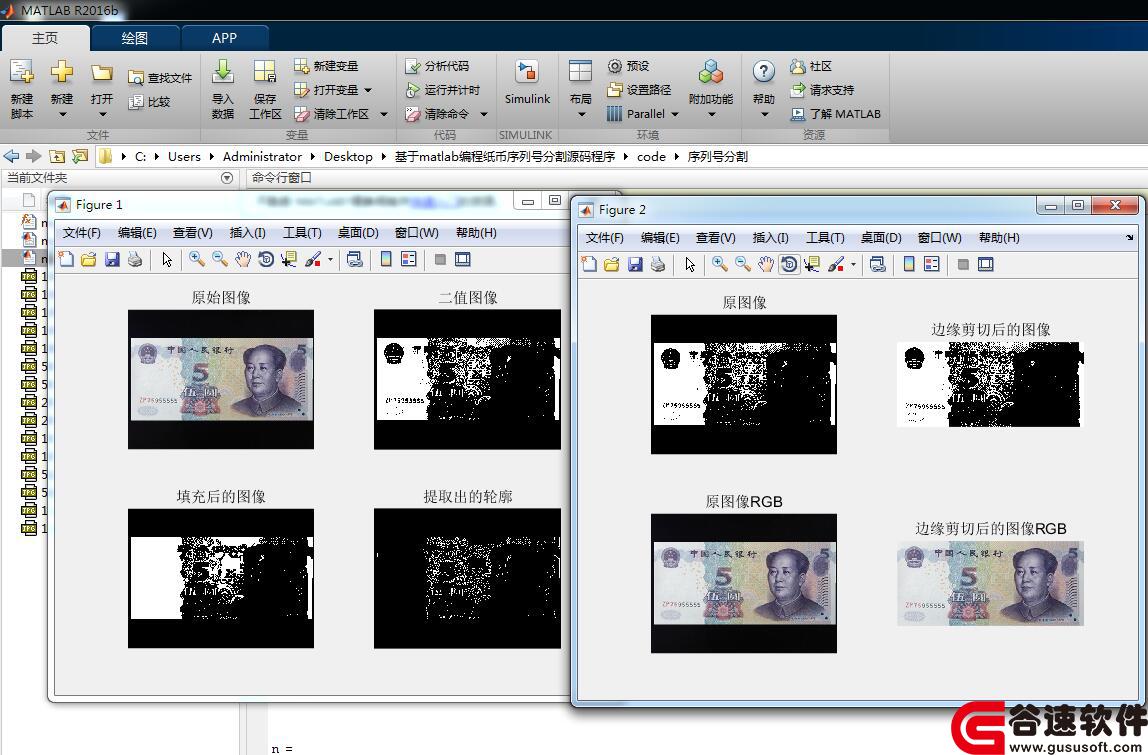
Task: Switch to the Plots (绘图) tab
Action: click(x=135, y=38)
